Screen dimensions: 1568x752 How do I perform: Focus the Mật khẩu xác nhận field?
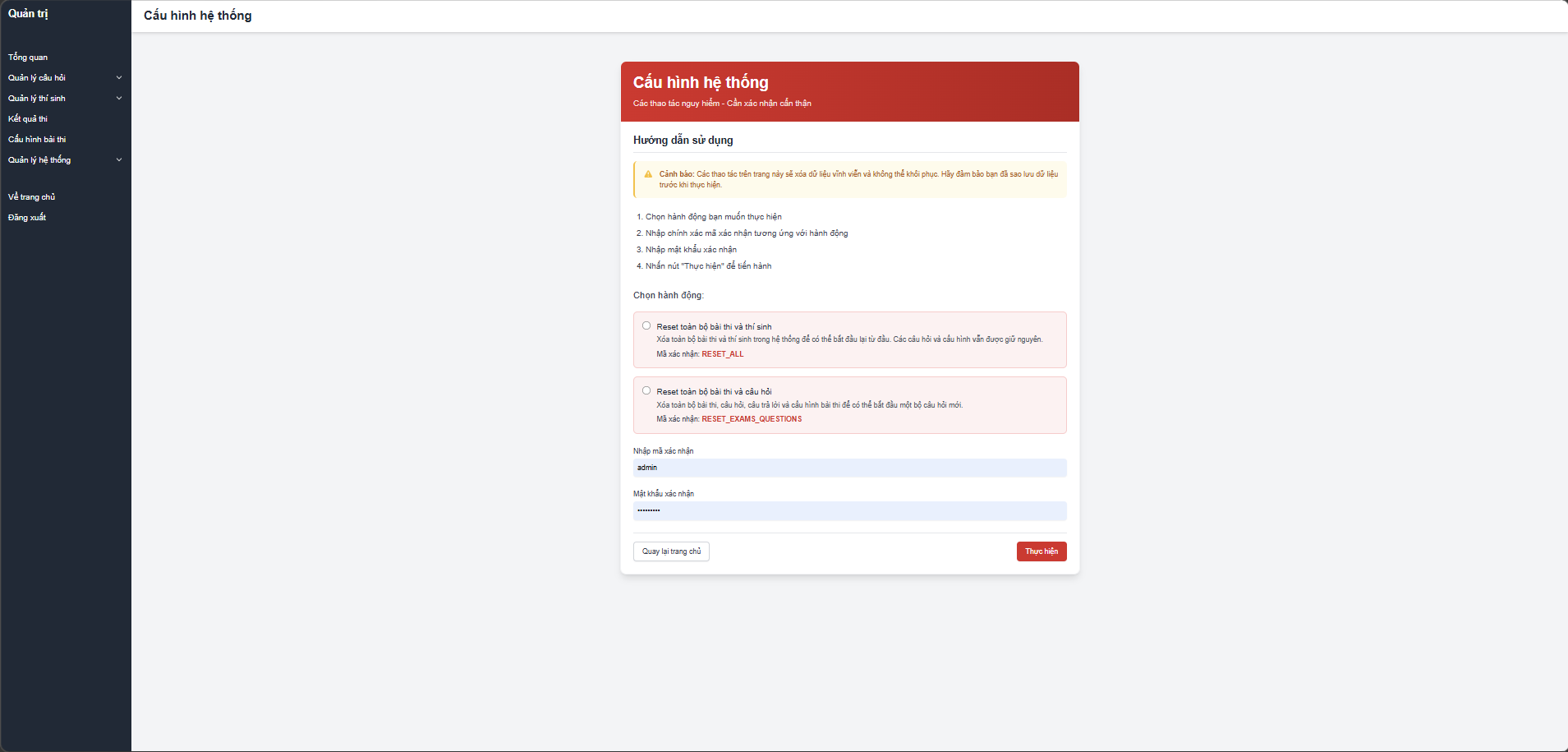tap(849, 510)
